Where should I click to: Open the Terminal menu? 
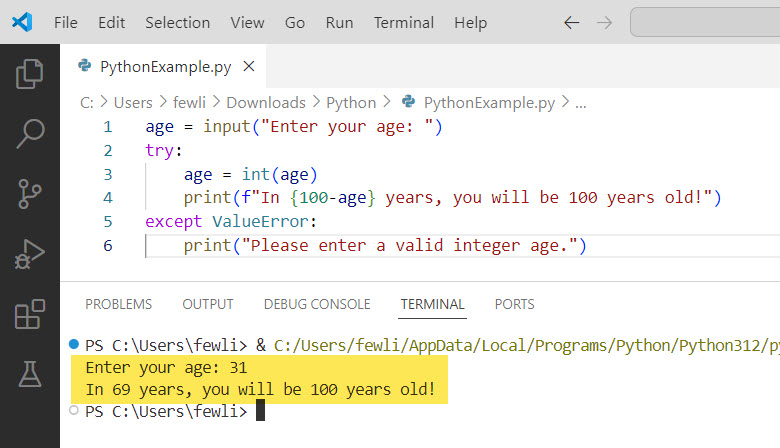404,22
